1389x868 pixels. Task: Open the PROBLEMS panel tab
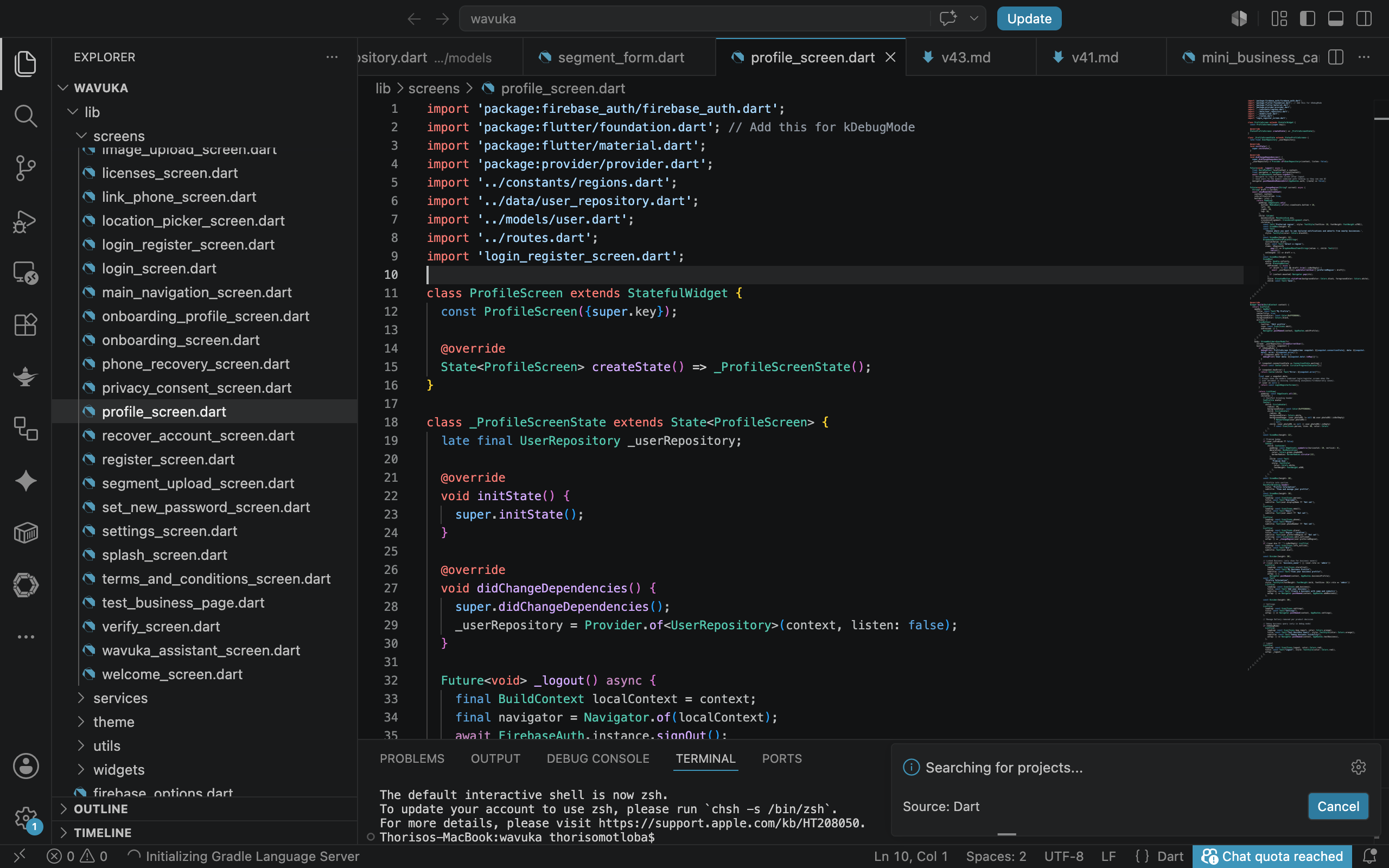412,758
